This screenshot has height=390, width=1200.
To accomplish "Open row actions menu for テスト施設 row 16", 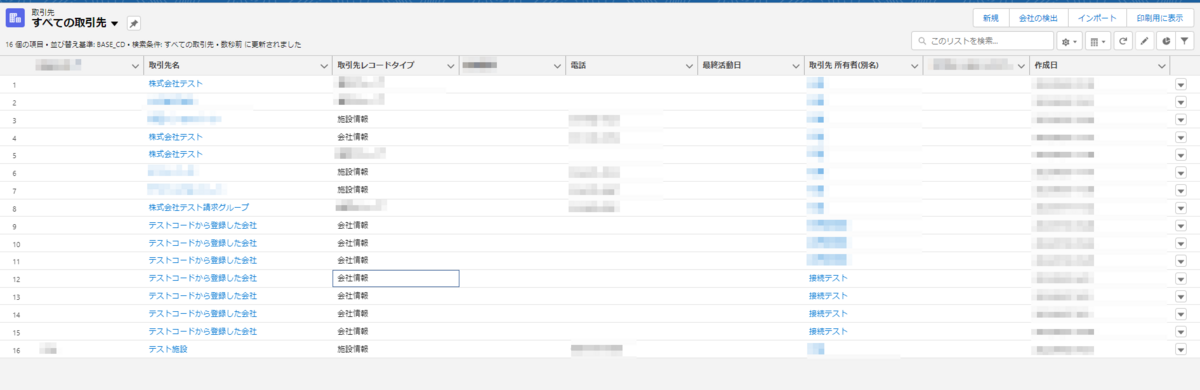I will 1180,350.
